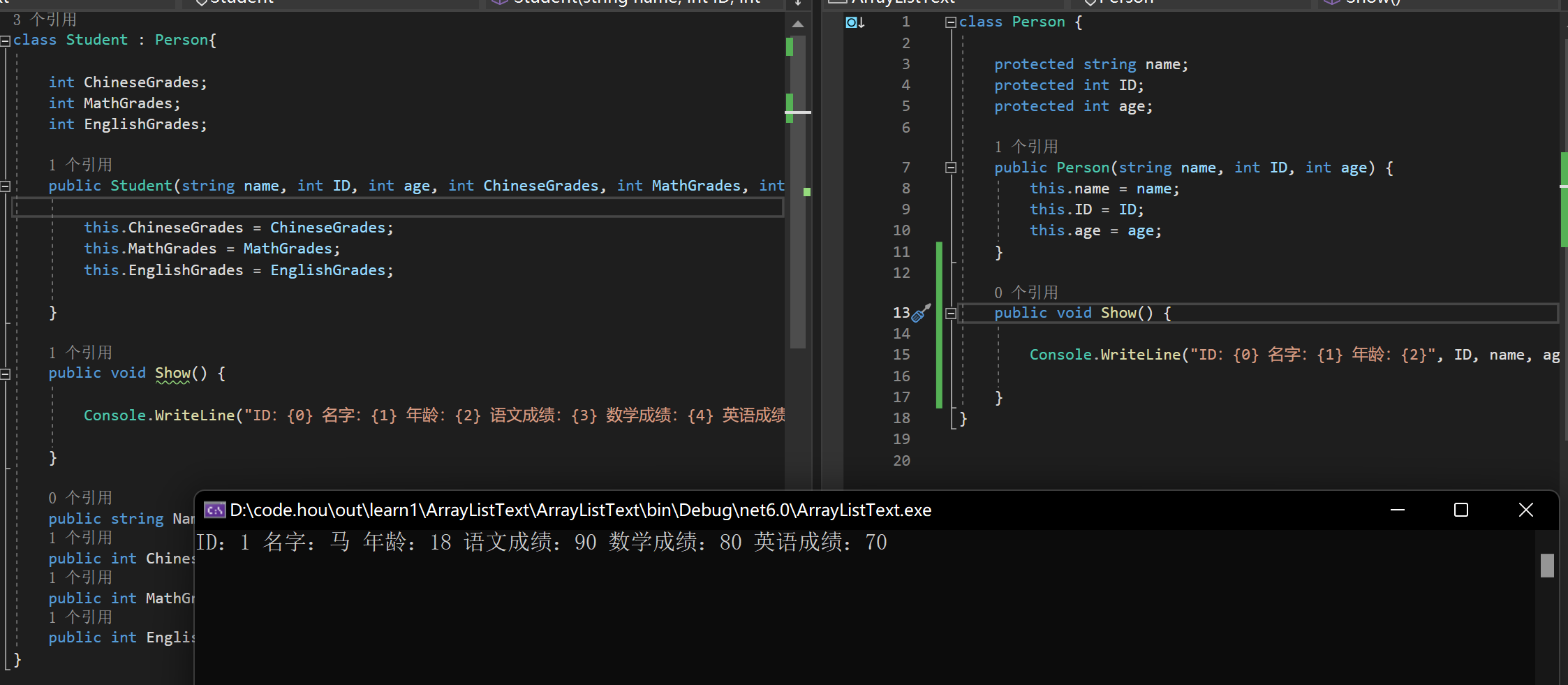Screen dimensions: 1568x685
Task: Click line number 18 in the Person editor
Action: tap(901, 418)
